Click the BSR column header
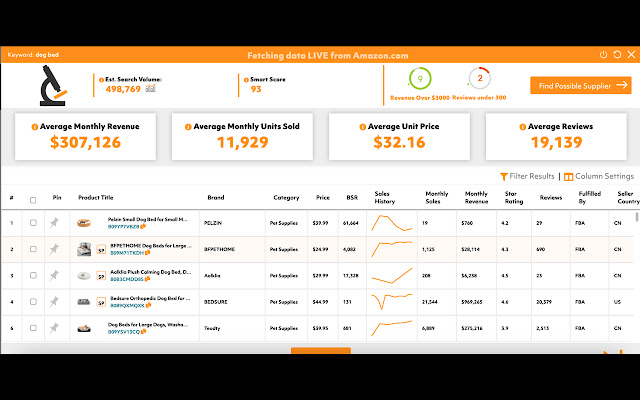The image size is (640, 400). click(352, 198)
